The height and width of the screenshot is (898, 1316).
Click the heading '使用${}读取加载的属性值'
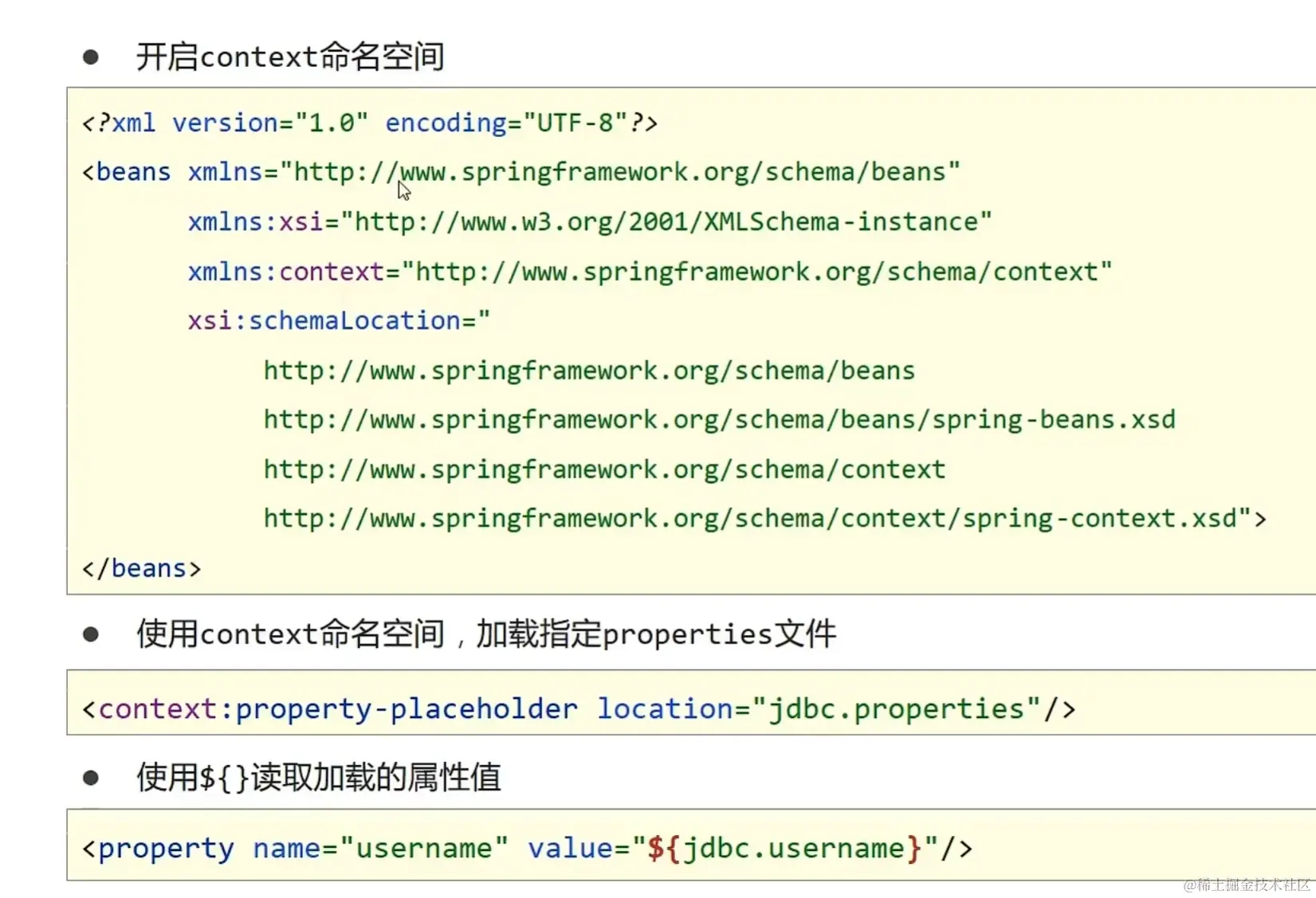(319, 777)
